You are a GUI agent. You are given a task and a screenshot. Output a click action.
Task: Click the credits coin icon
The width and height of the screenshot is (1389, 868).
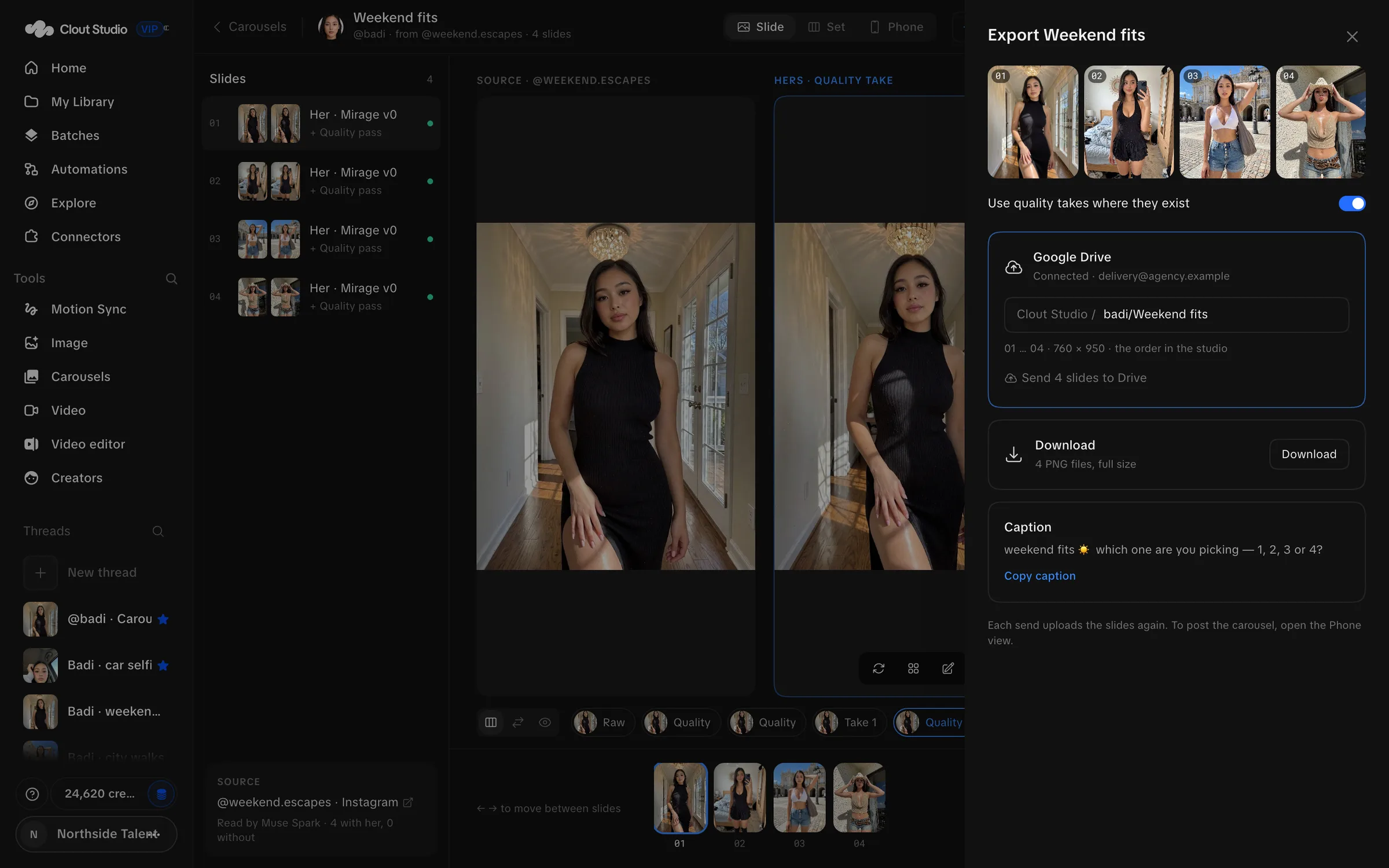pos(161,794)
